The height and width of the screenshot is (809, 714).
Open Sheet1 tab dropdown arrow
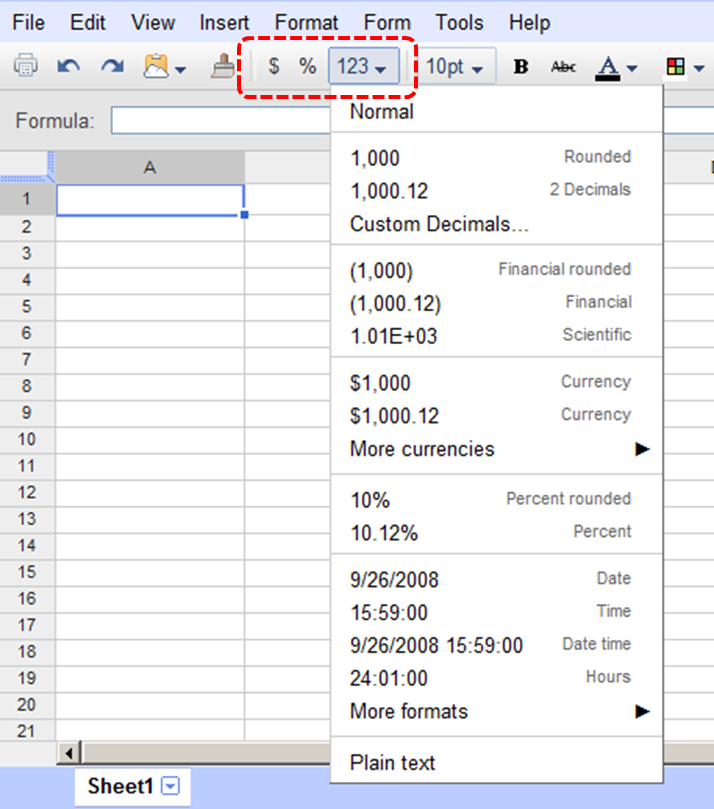click(170, 786)
